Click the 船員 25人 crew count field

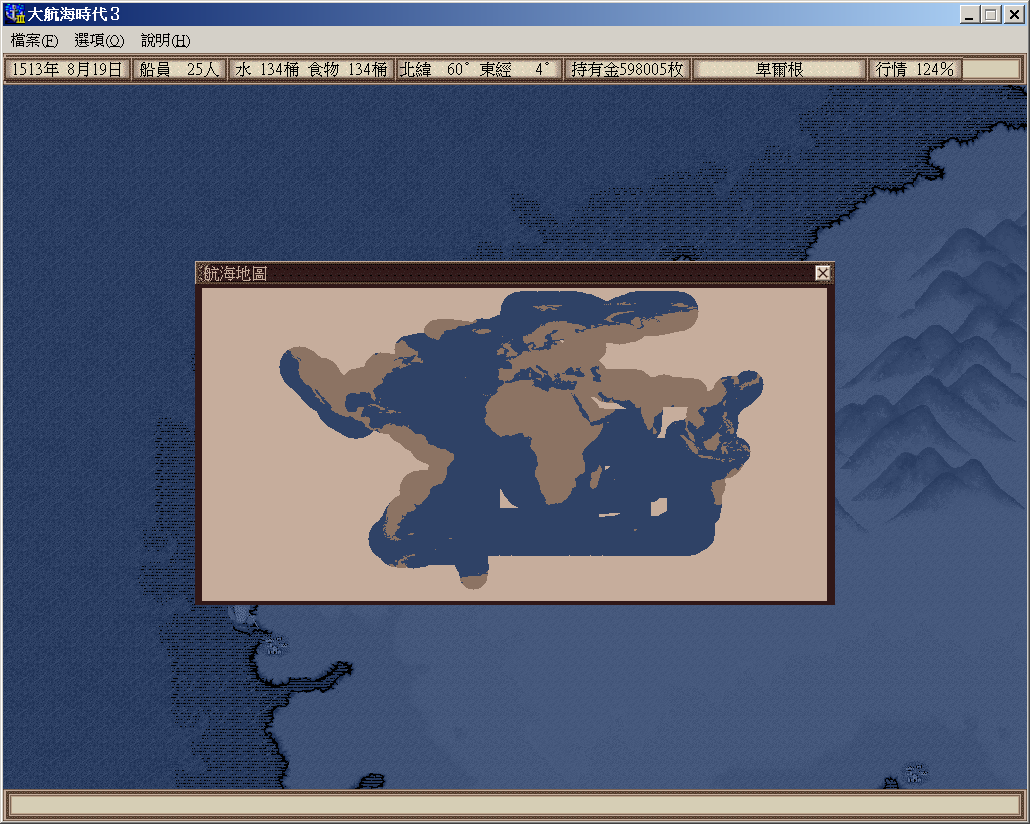tap(179, 69)
